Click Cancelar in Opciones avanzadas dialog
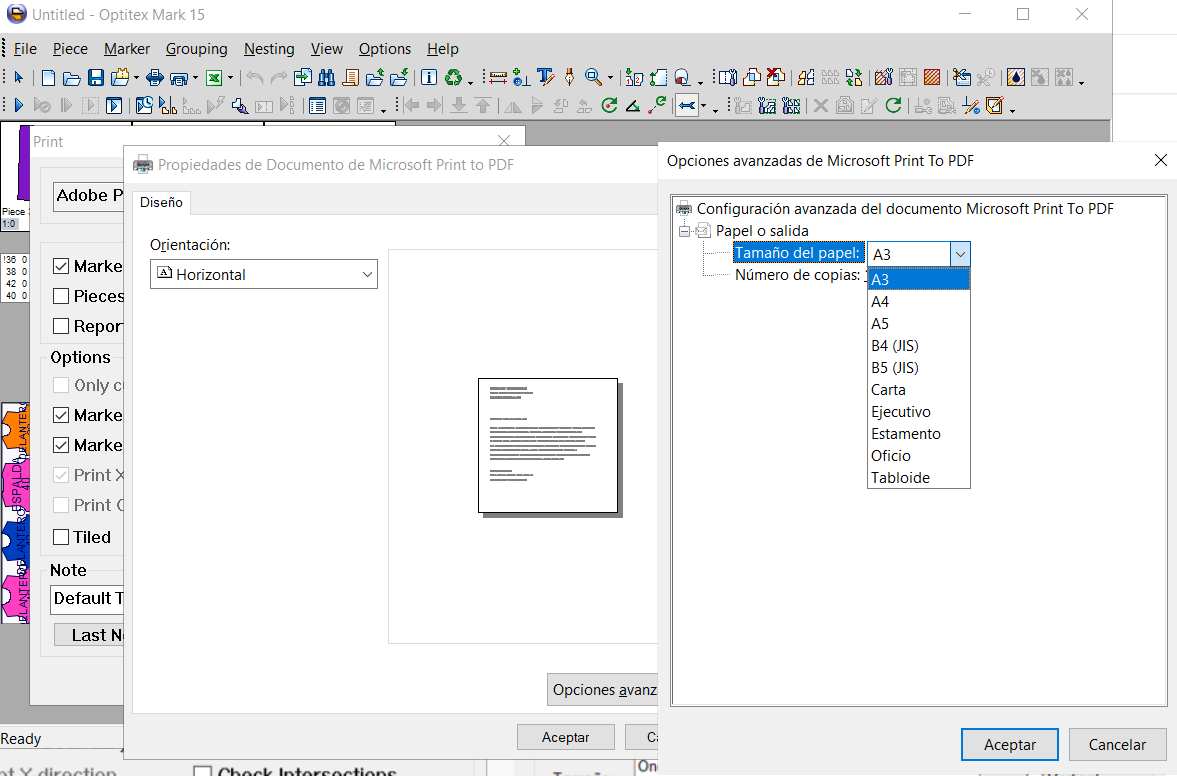 pos(1117,744)
